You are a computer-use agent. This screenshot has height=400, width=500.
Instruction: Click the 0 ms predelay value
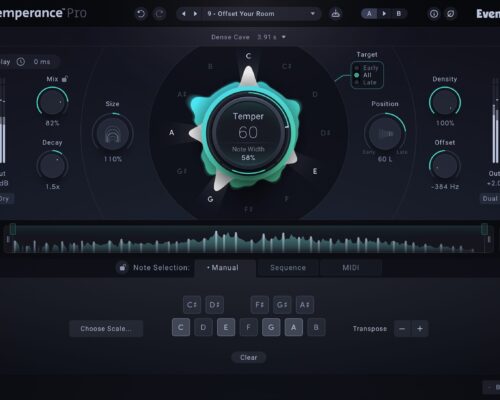click(x=42, y=62)
